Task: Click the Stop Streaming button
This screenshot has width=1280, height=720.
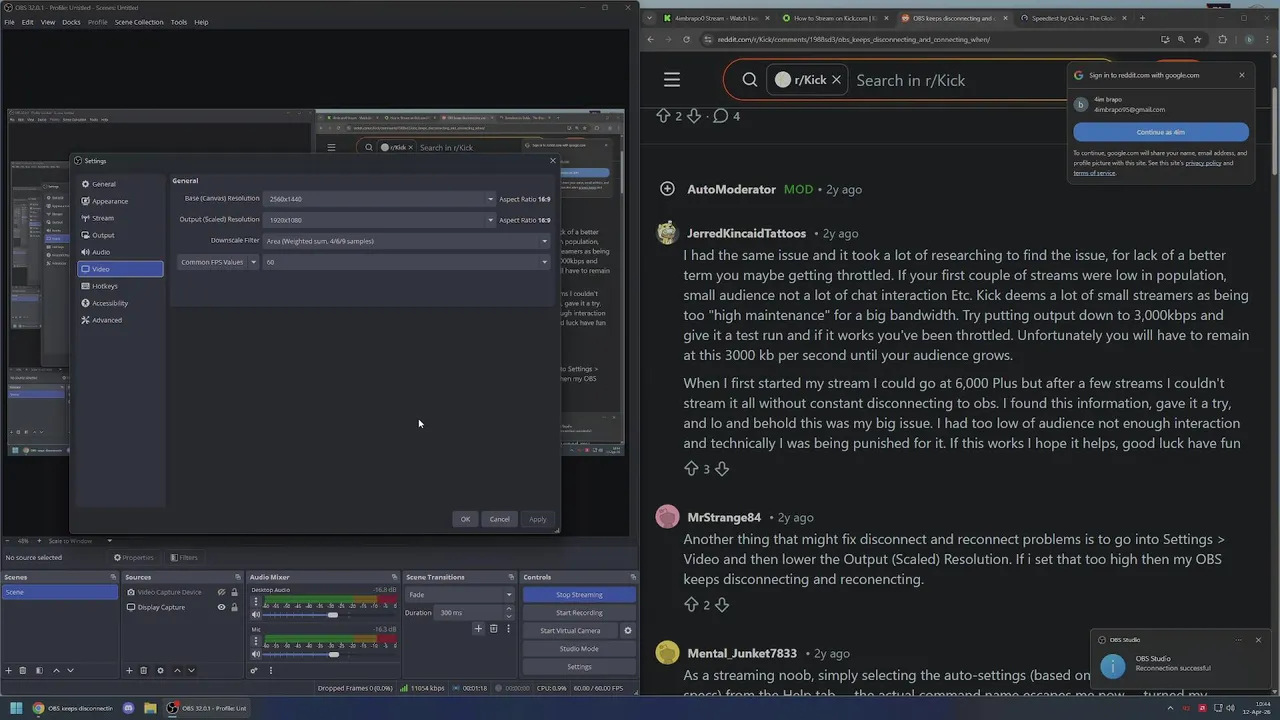Action: coord(579,595)
